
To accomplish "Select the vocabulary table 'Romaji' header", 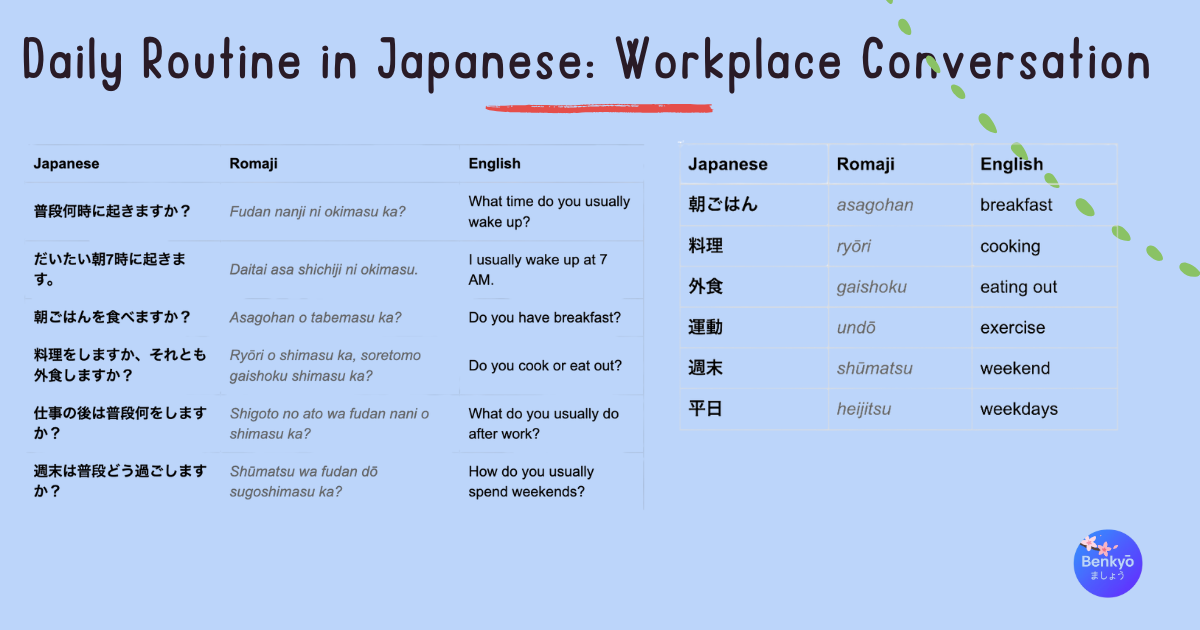I will click(866, 164).
